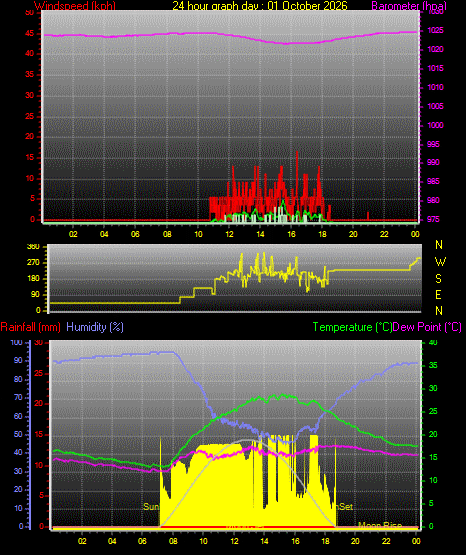
Task: Click the topmost N compass letter
Action: pos(439,245)
